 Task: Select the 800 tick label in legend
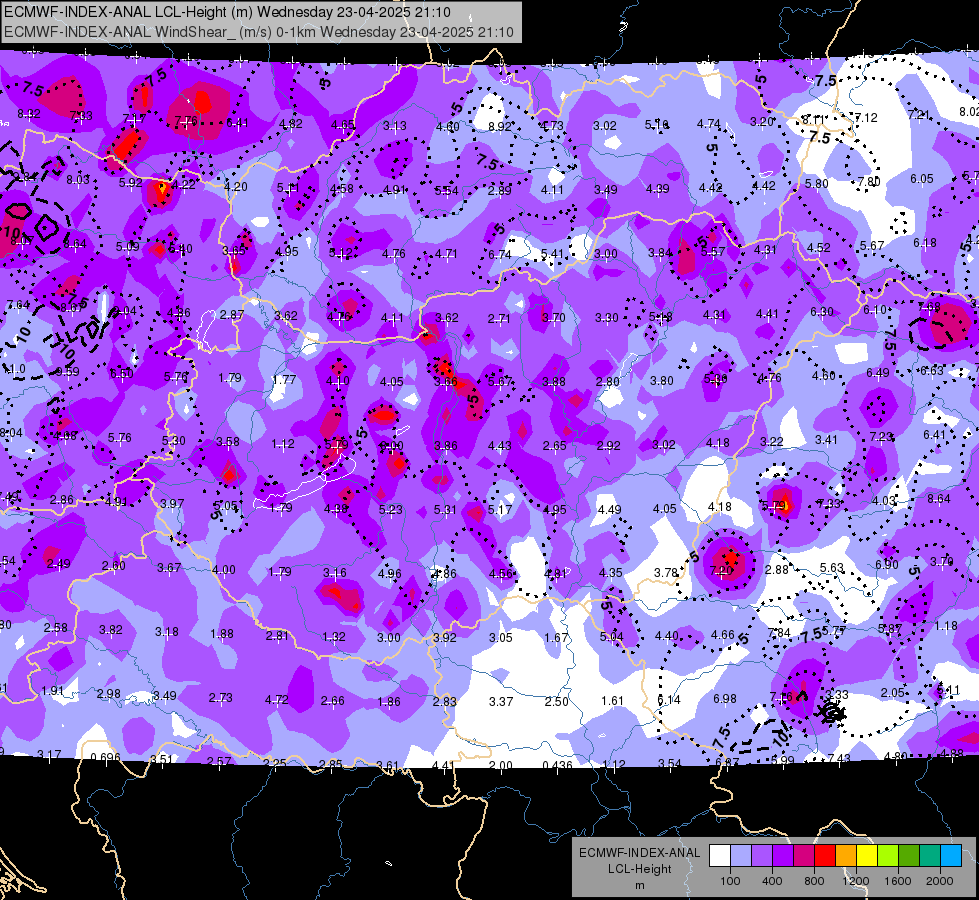click(814, 881)
